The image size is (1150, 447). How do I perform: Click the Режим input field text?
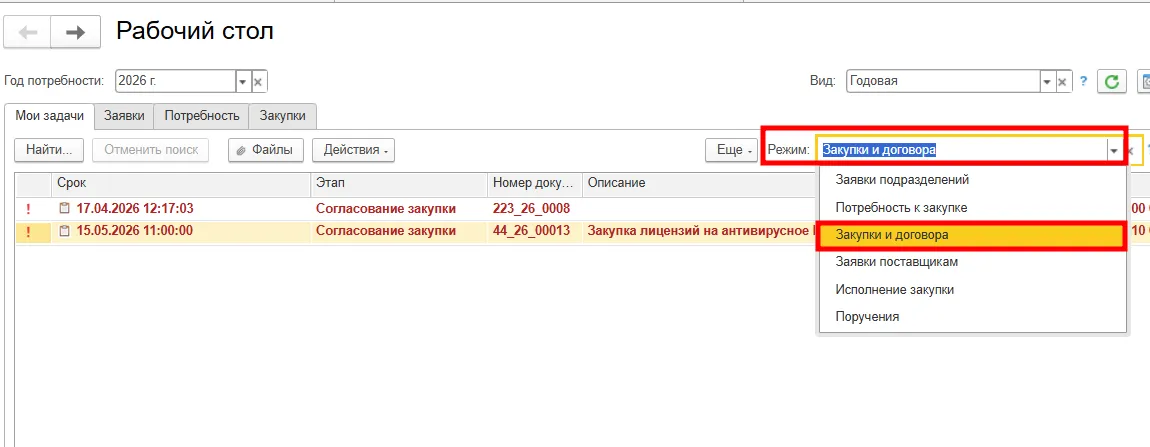[879, 150]
